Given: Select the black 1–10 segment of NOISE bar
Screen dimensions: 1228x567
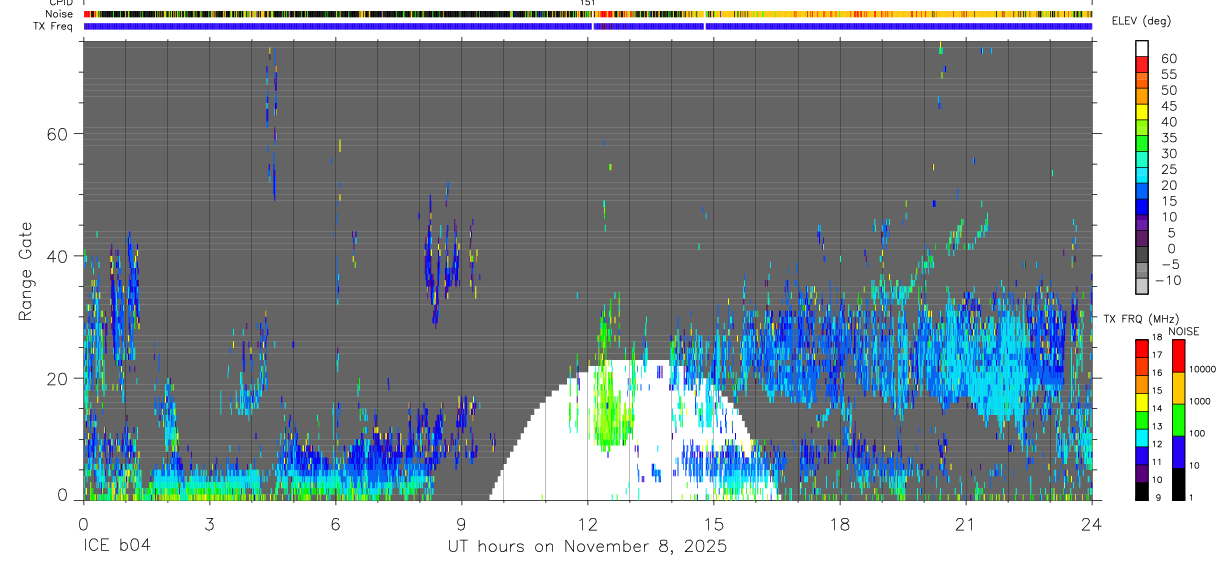Looking at the screenshot, I should pos(1179,483).
